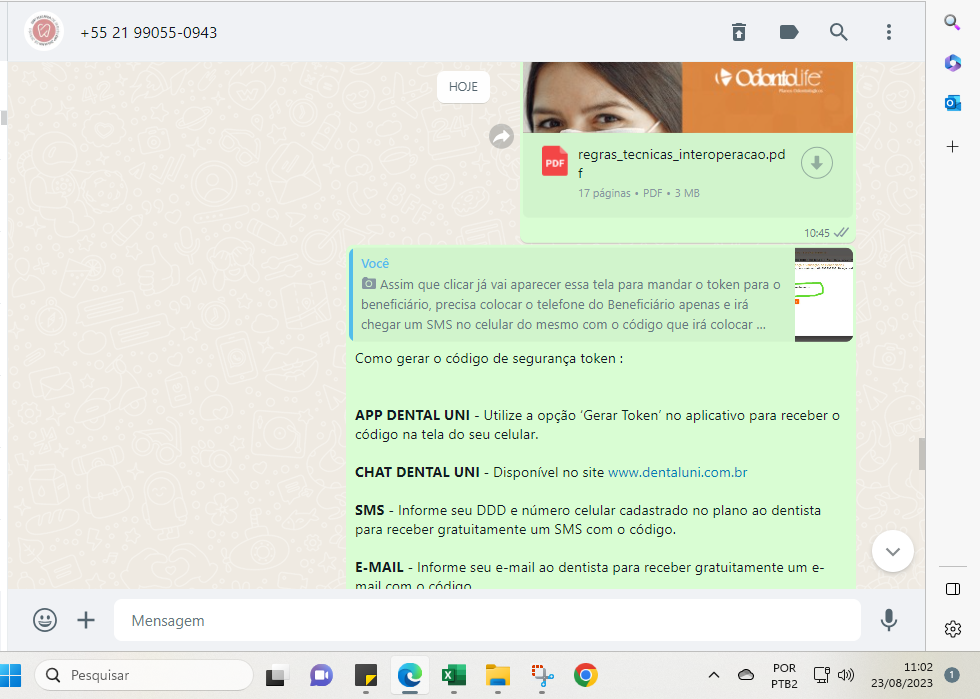Open the three-dot chat menu
Viewport: 980px width, 699px height.
tap(889, 32)
